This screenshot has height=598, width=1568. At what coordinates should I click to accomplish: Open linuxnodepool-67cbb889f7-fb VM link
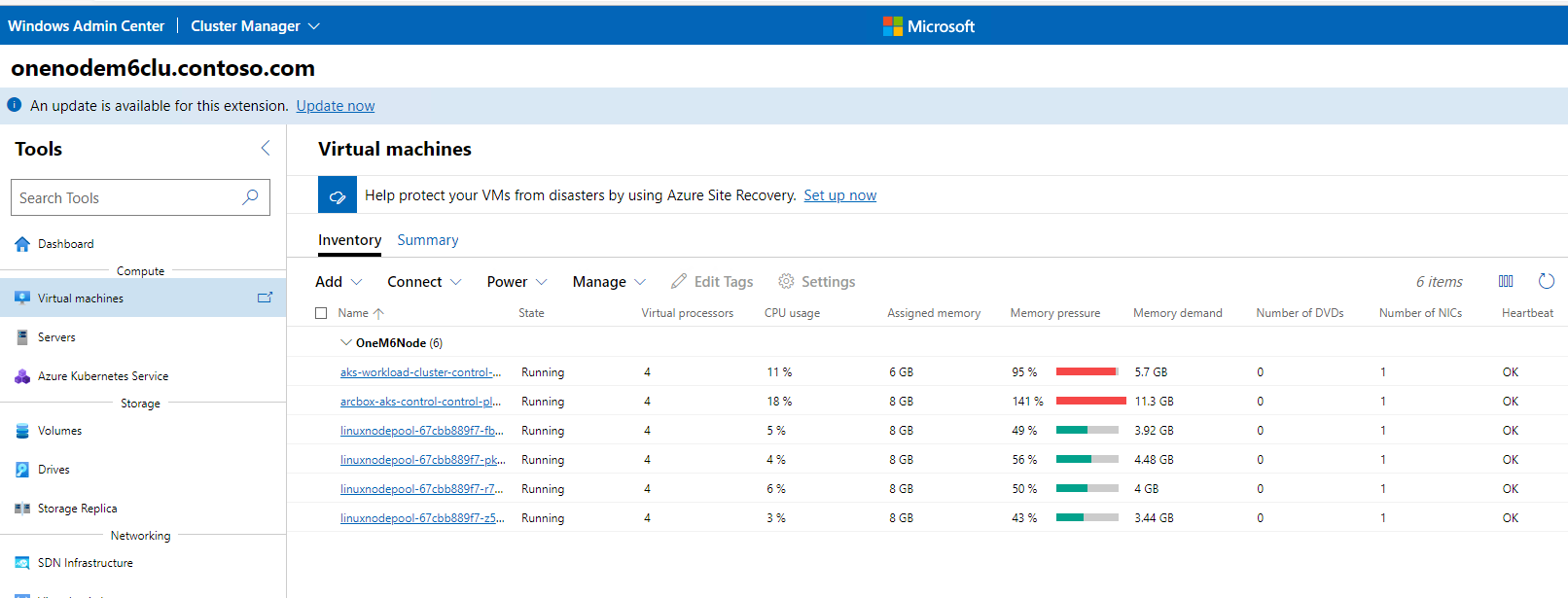click(421, 431)
